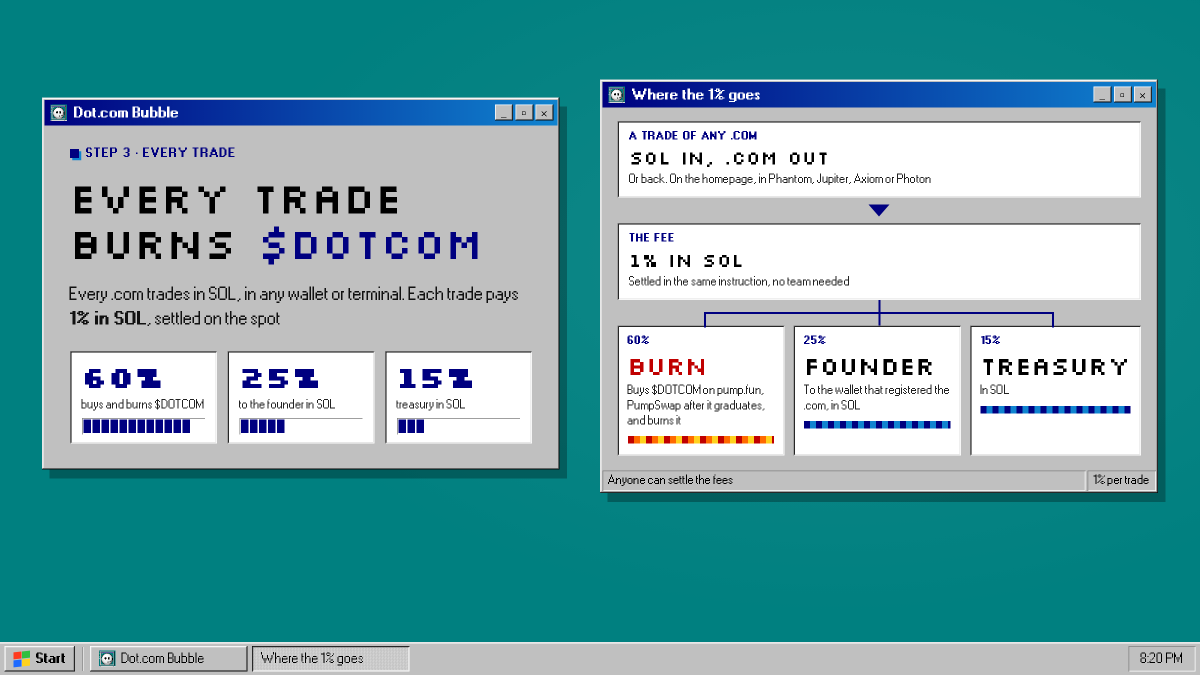Minimize the Where the 1% goes window
1200x675 pixels.
click(x=1102, y=95)
